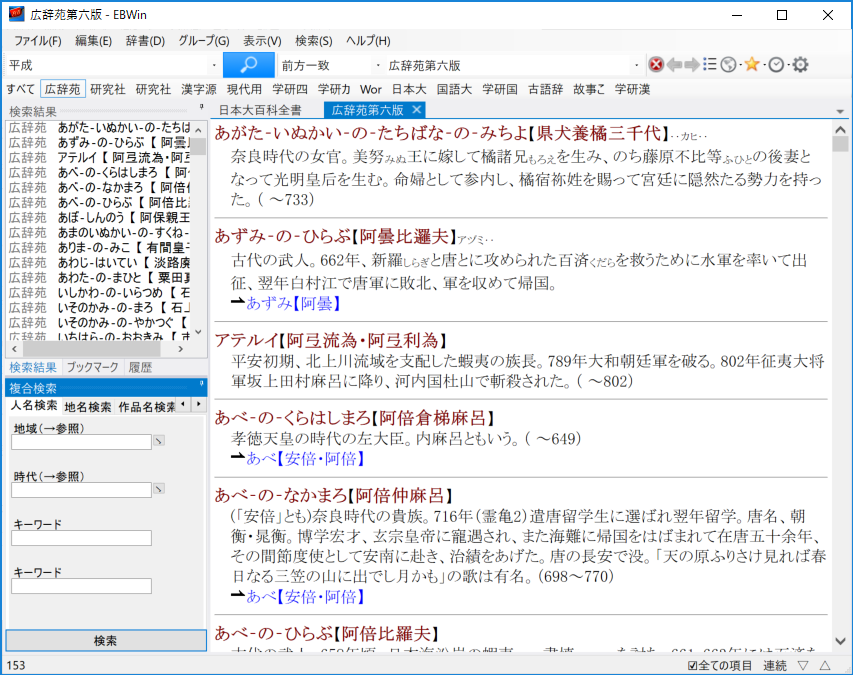Open settings via the gear icon
The image size is (853, 675).
pyautogui.click(x=800, y=65)
